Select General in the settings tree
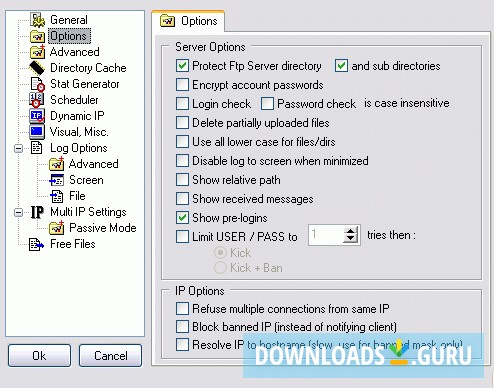This screenshot has height=388, width=494. pyautogui.click(x=69, y=20)
